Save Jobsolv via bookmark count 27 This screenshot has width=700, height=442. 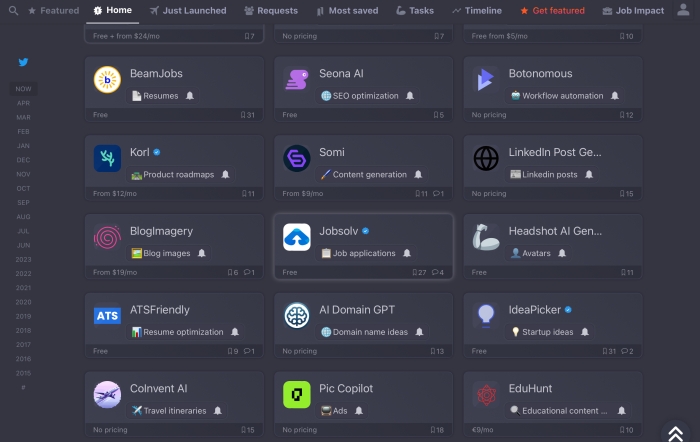tap(419, 272)
